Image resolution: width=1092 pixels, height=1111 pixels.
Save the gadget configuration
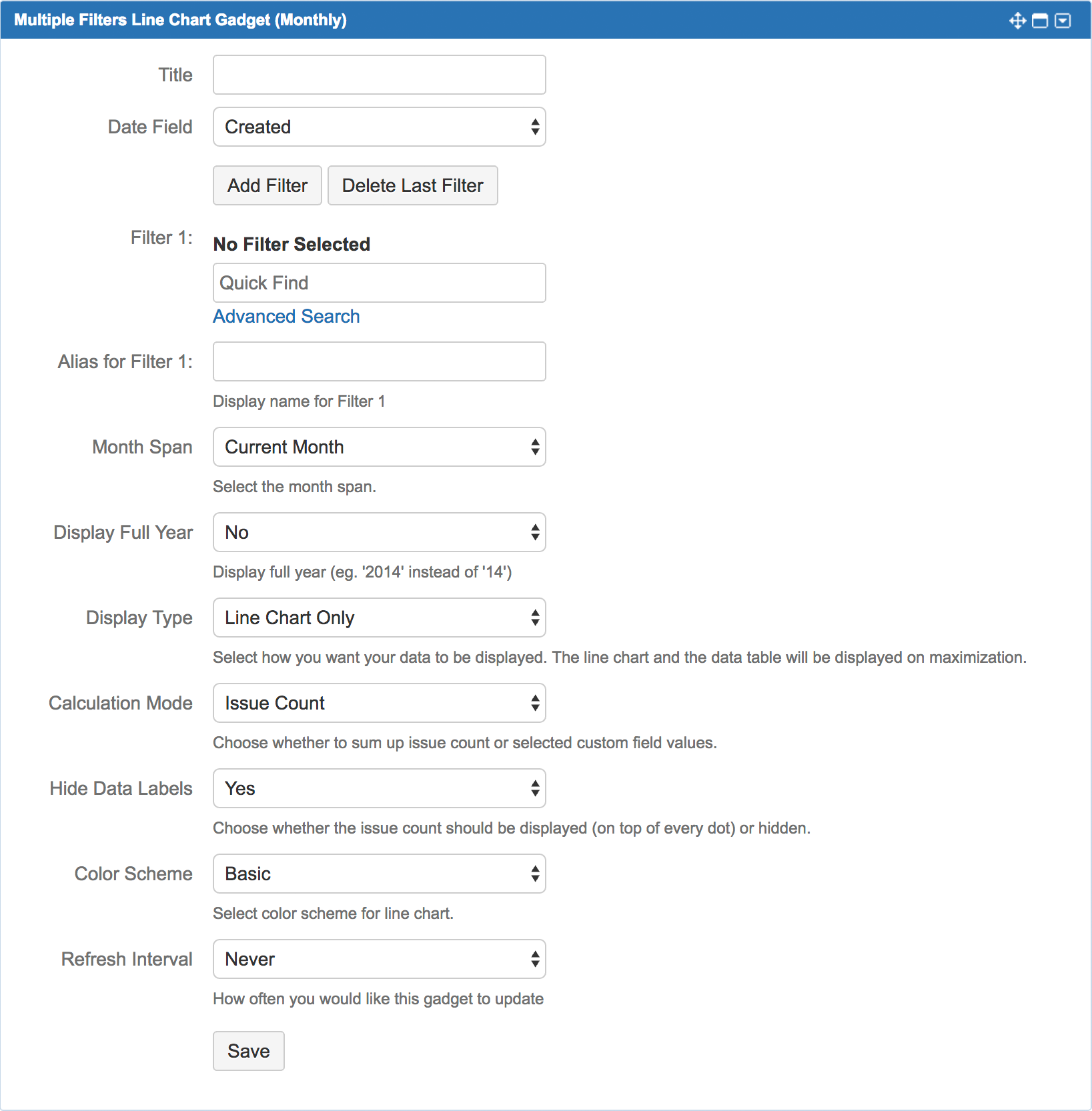coord(248,1051)
